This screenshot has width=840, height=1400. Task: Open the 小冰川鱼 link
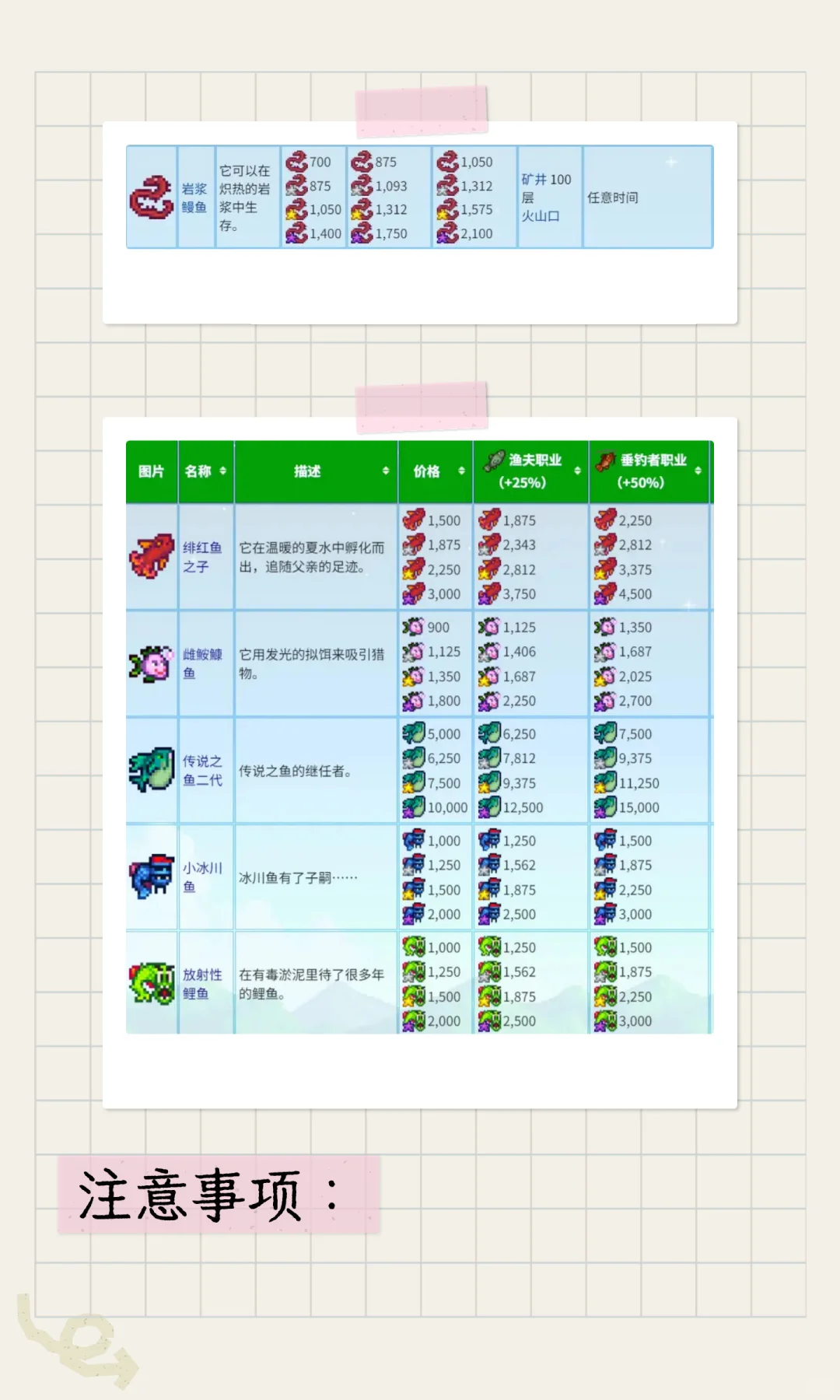(x=202, y=877)
